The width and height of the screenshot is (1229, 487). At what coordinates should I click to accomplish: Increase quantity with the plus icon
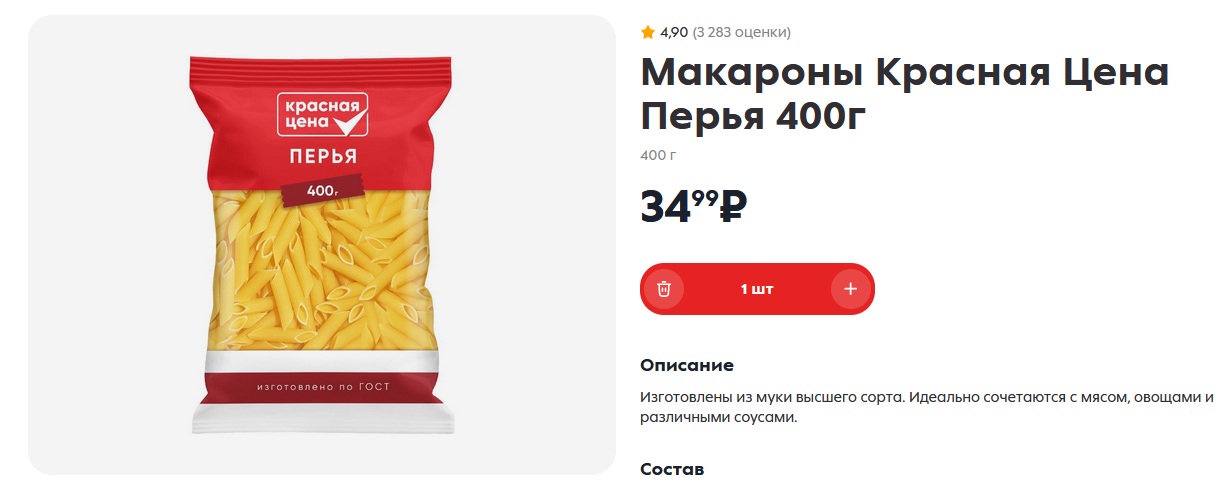click(850, 289)
